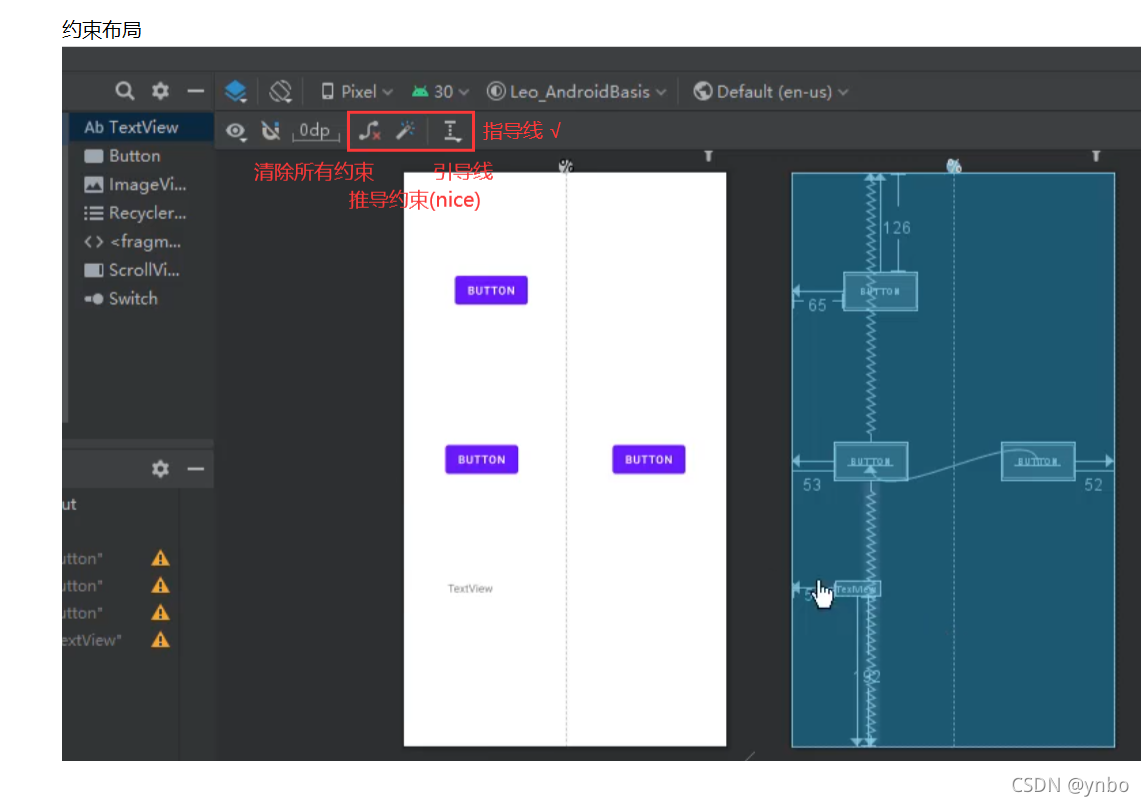Click the magnet Enable Autoconnection icon
The height and width of the screenshot is (806, 1144).
271,130
